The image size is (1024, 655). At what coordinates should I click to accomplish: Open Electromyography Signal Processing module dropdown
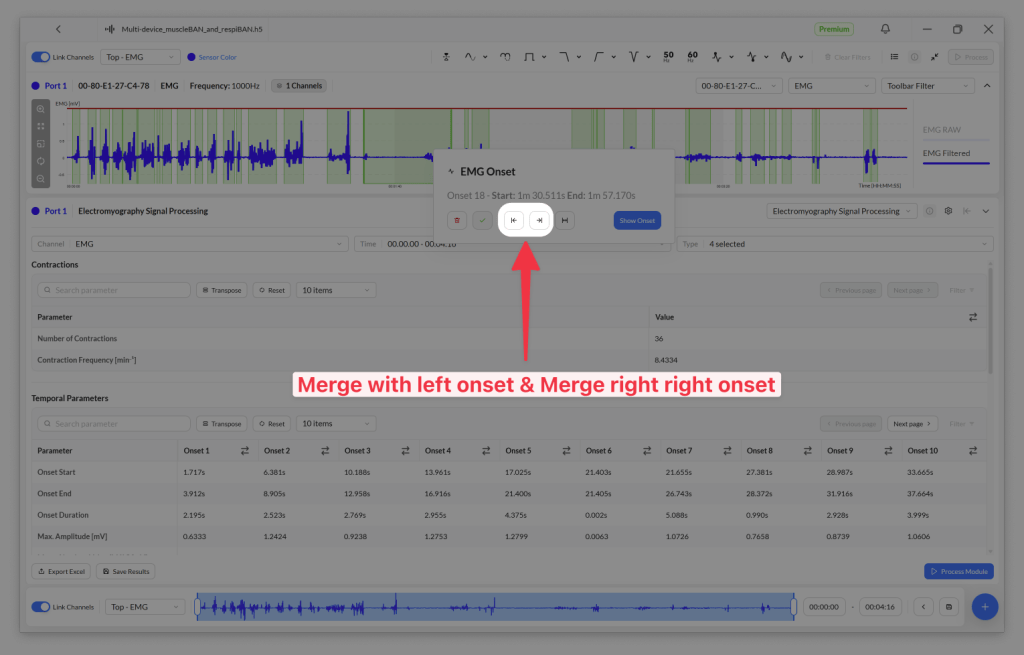pos(841,211)
